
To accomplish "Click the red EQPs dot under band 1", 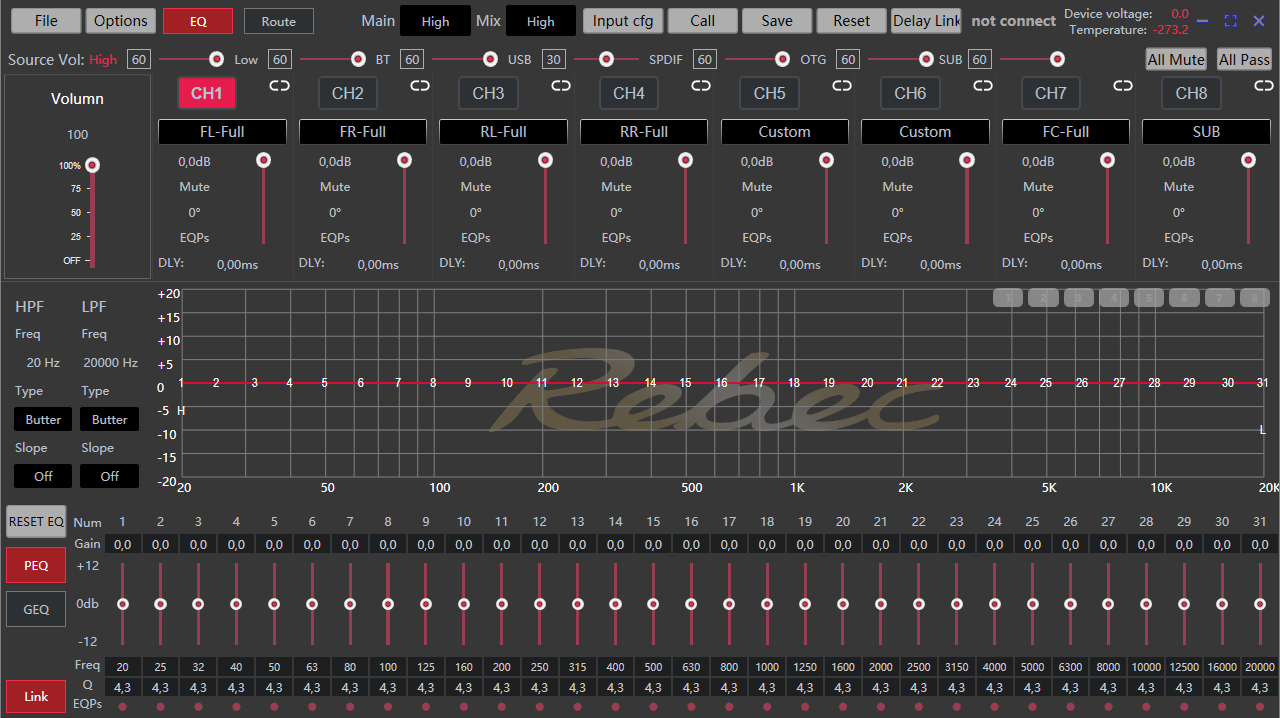I will tap(122, 707).
